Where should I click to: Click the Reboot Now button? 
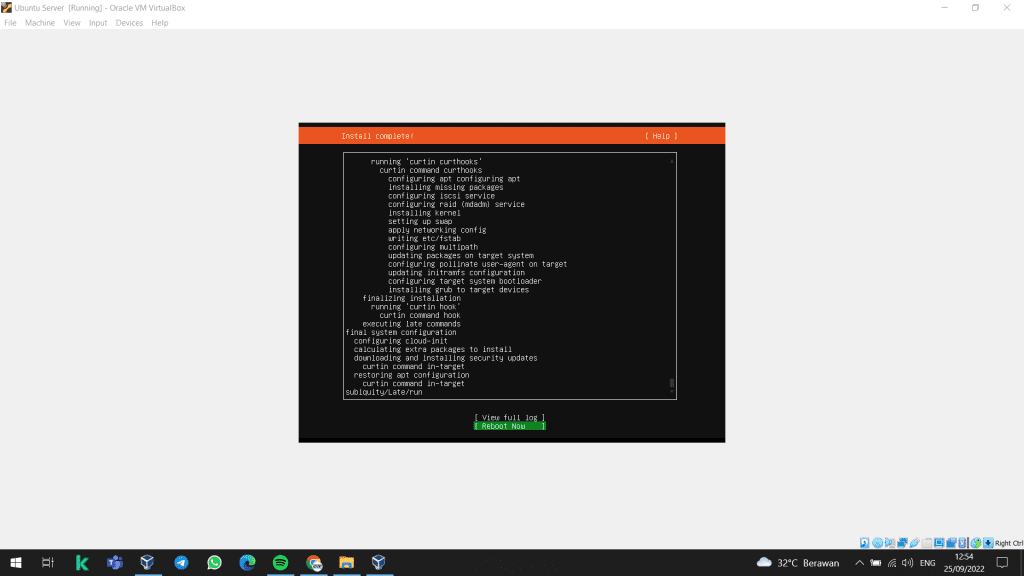(509, 426)
